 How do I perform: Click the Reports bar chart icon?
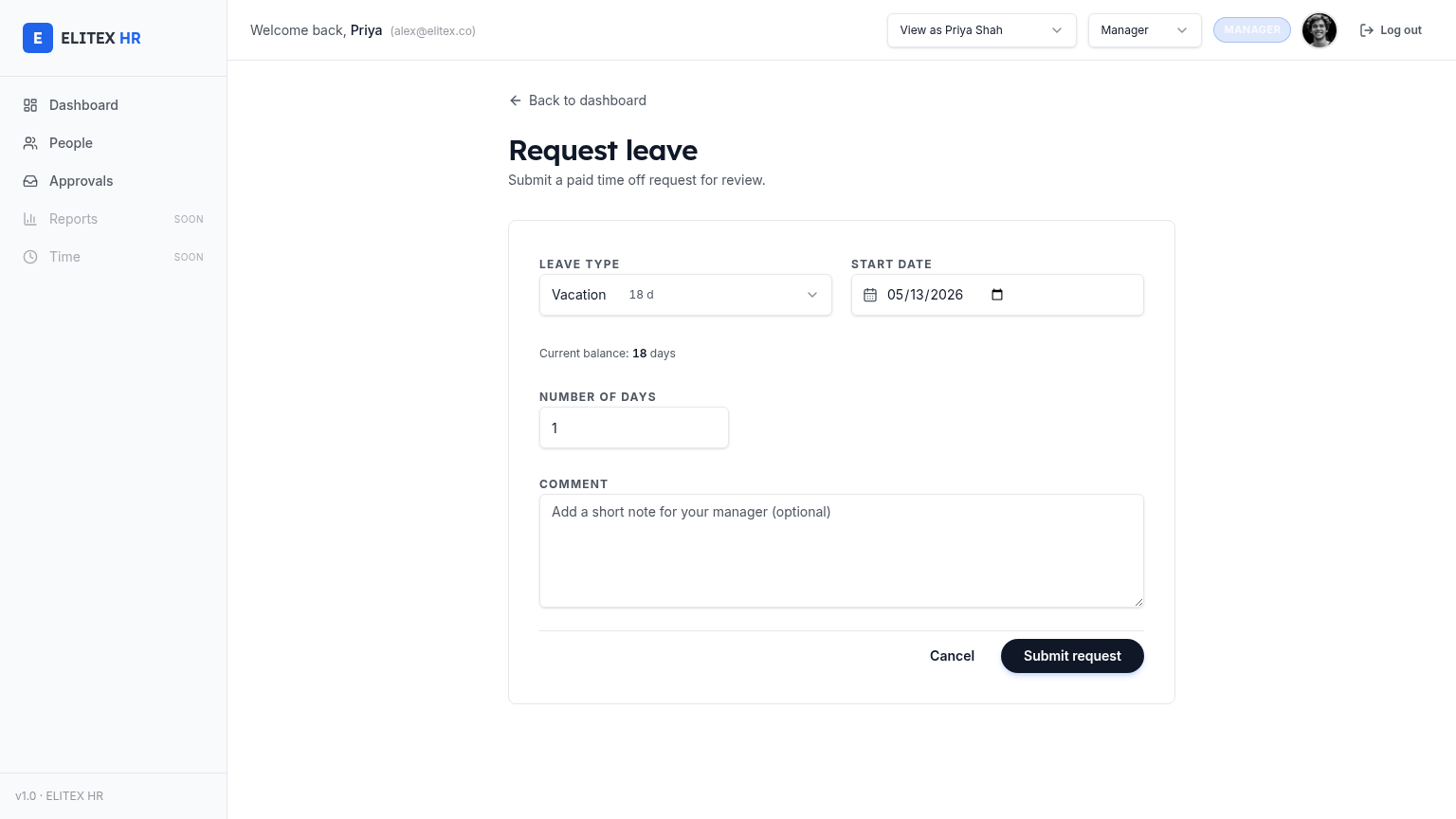tap(30, 219)
